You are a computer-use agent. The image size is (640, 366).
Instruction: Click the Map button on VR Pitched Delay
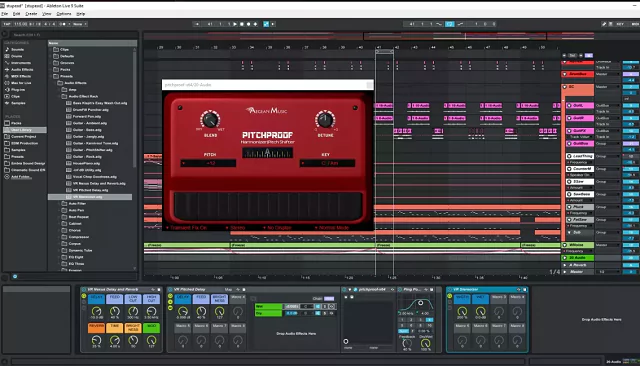pos(229,290)
